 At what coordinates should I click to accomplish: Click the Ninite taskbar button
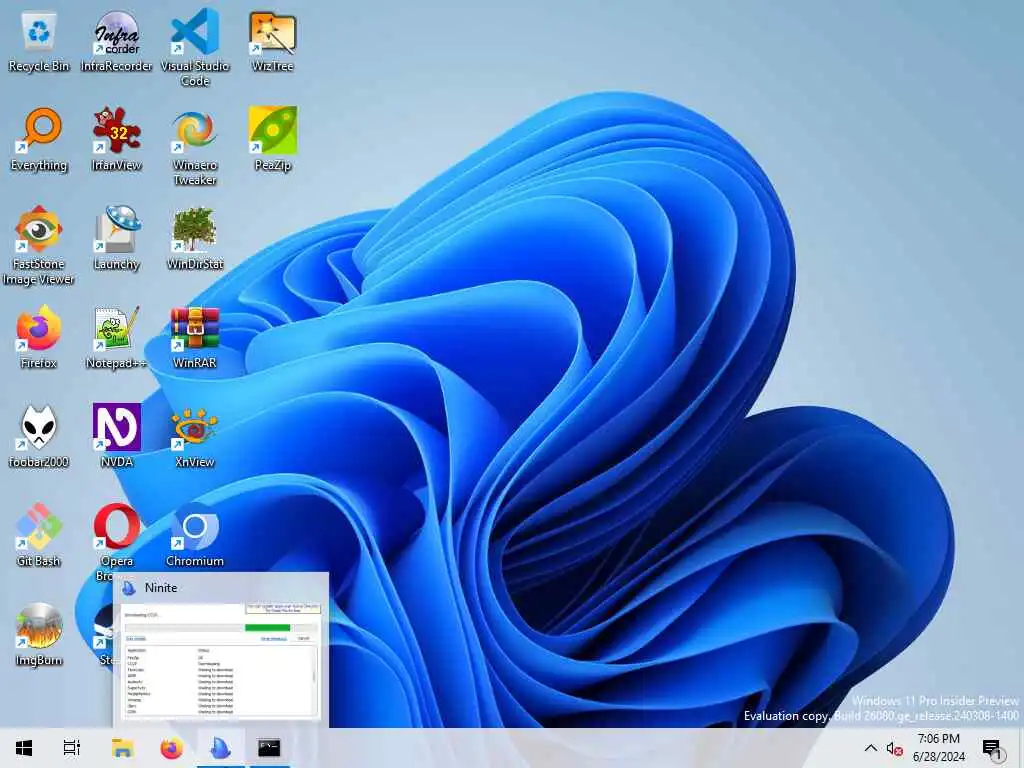[x=221, y=748]
